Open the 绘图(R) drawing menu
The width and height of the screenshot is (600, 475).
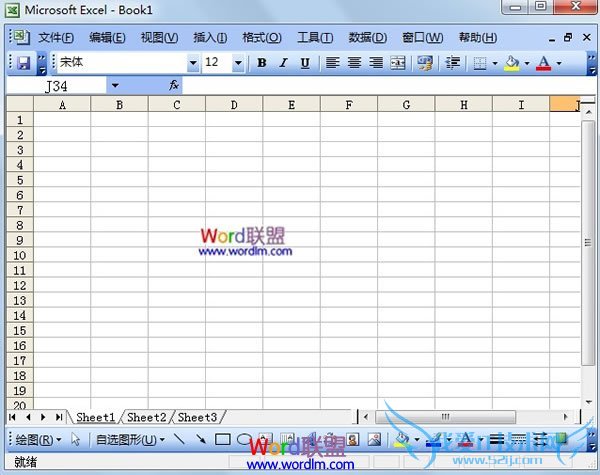tap(38, 440)
